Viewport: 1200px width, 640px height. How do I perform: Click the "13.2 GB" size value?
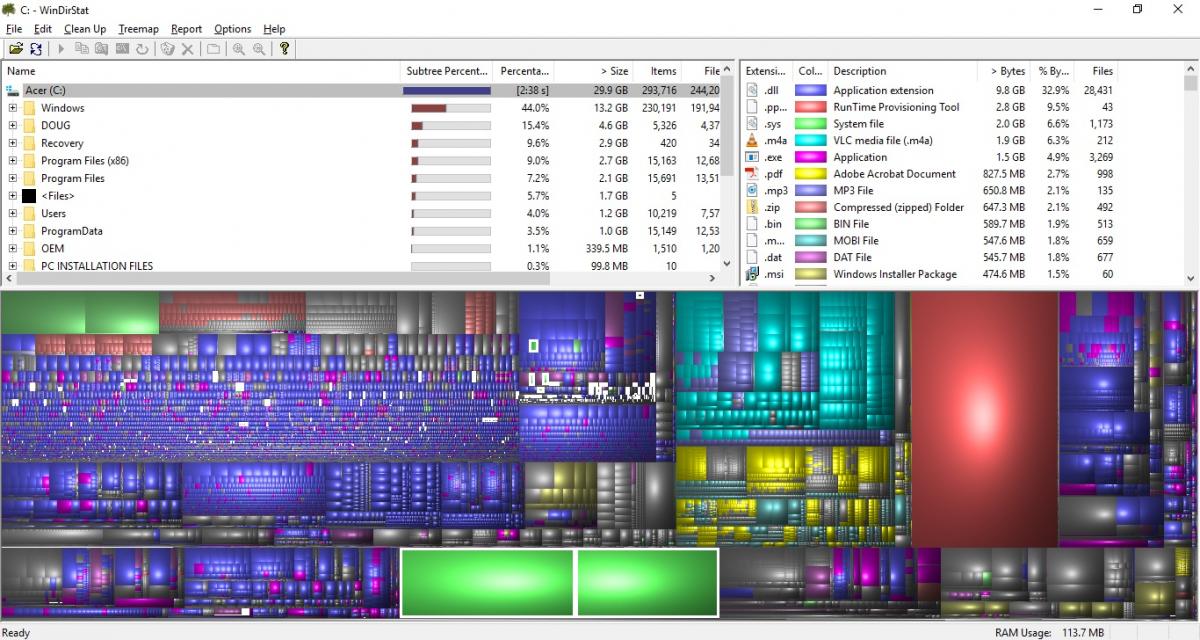click(611, 108)
